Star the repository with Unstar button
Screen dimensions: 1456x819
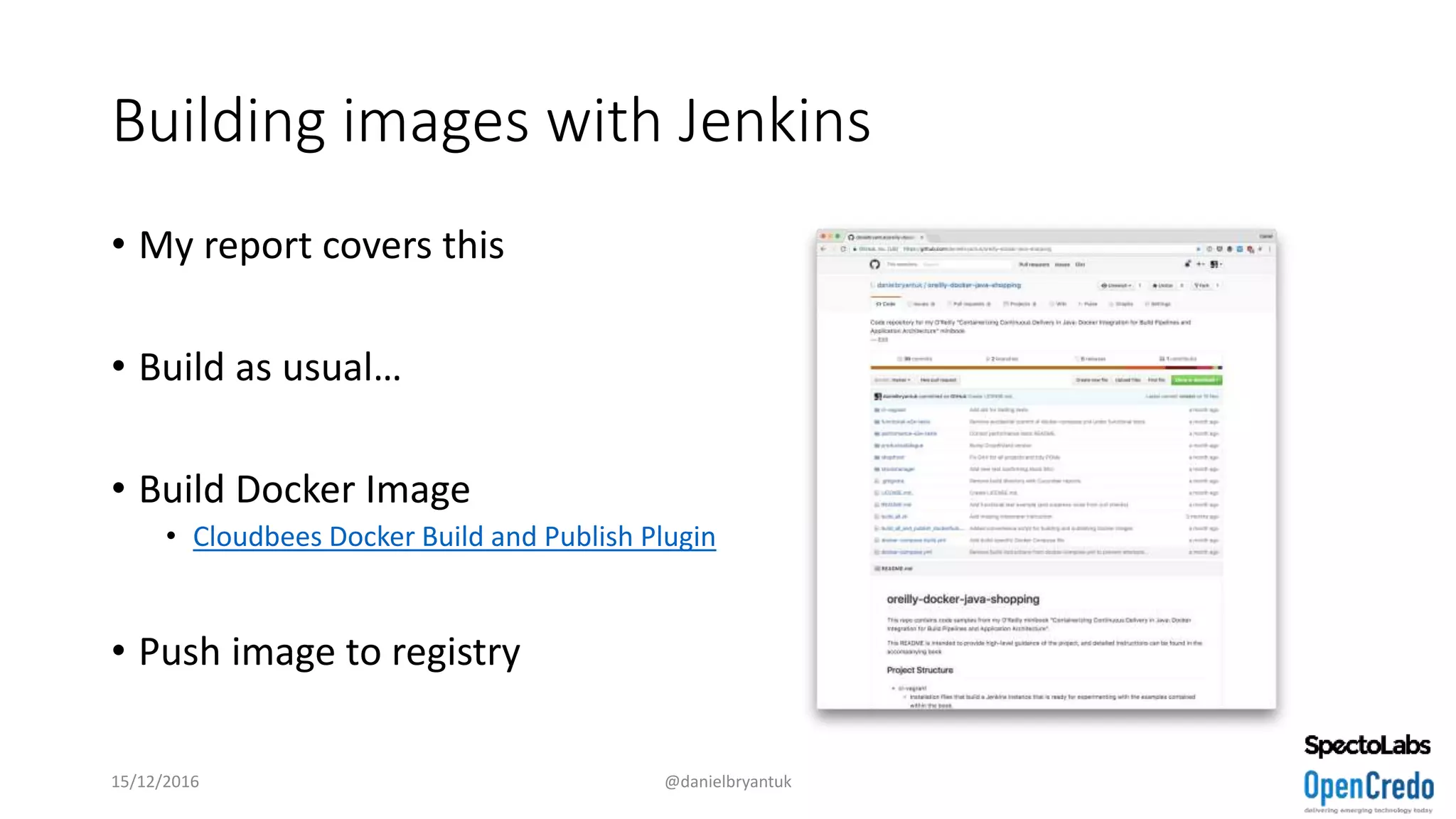(1163, 285)
